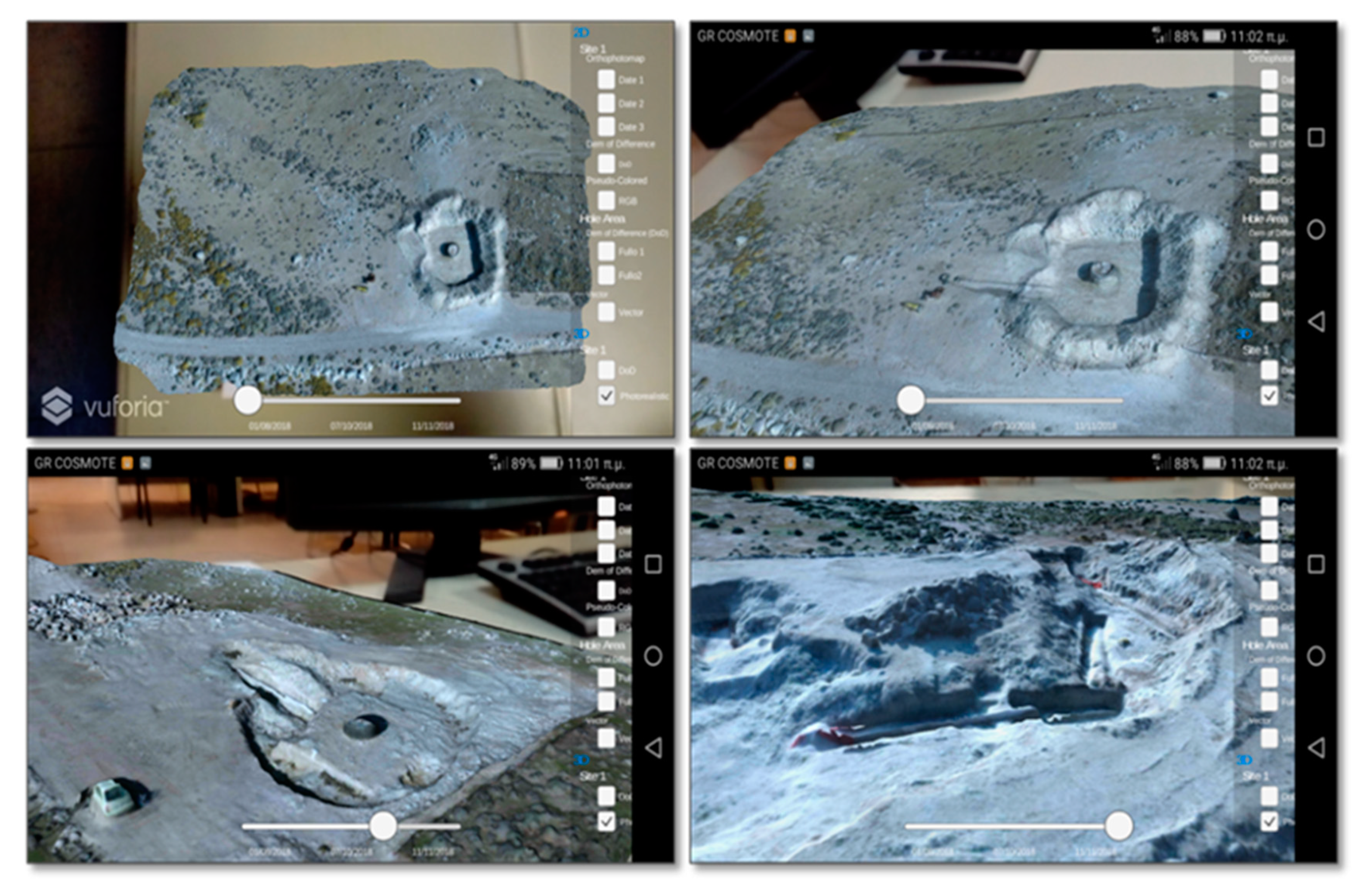Tap orange notification icon in 89% battery screenshot
This screenshot has width=1364, height=896.
coord(127,463)
